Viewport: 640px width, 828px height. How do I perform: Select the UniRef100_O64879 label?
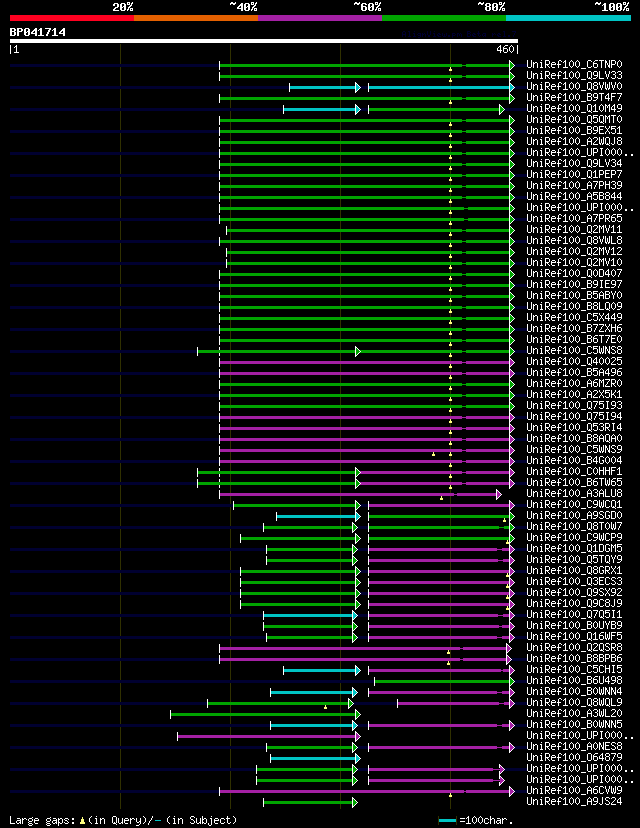click(x=574, y=757)
